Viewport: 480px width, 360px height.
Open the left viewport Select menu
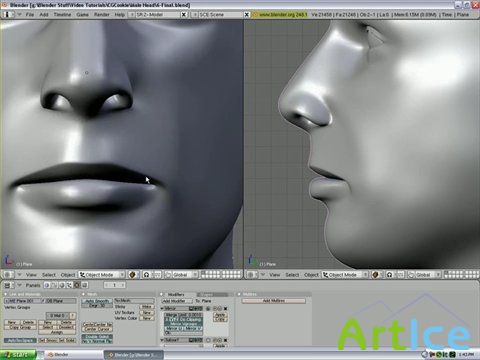pos(49,275)
